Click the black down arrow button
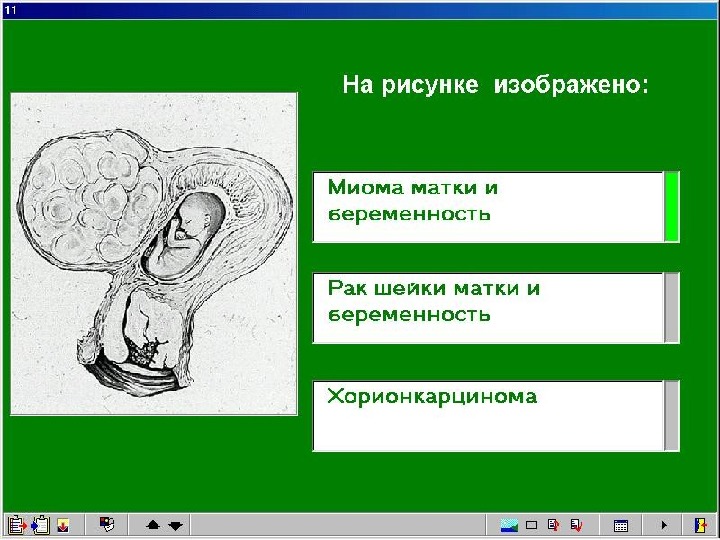 (176, 525)
